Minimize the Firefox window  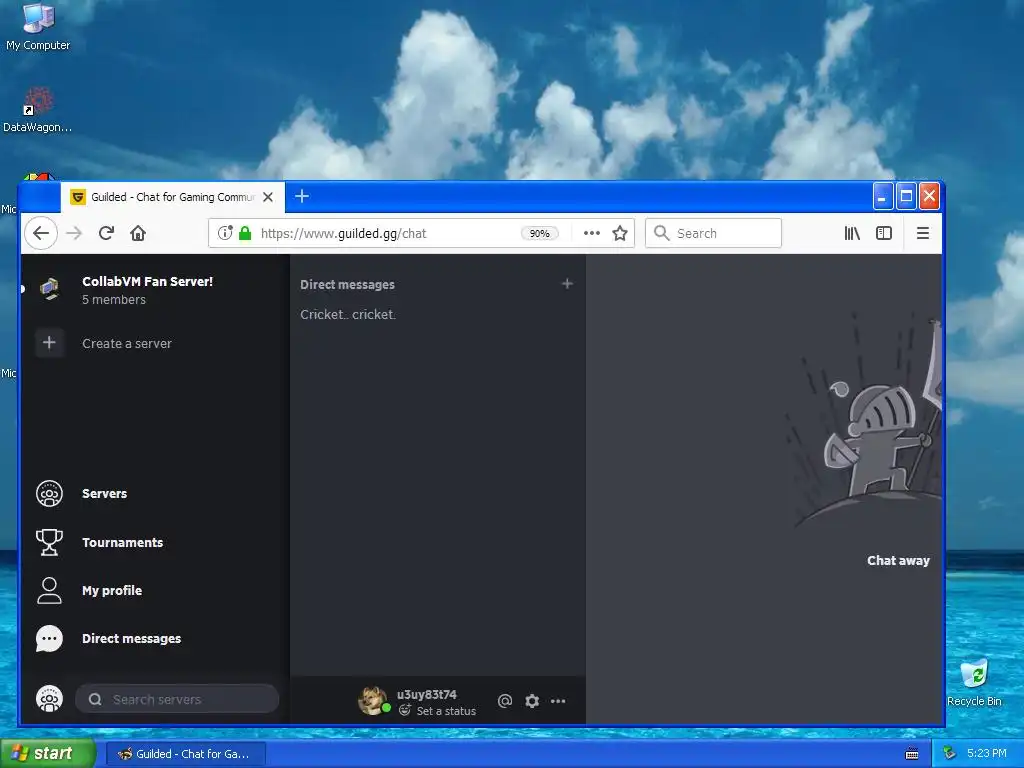coord(883,197)
